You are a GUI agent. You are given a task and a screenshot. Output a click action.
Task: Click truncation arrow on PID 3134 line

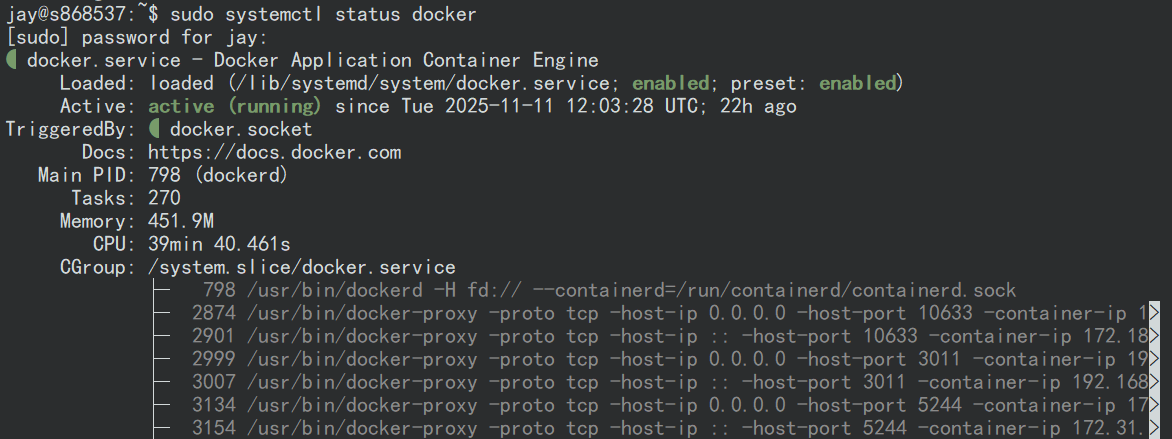[1153, 405]
